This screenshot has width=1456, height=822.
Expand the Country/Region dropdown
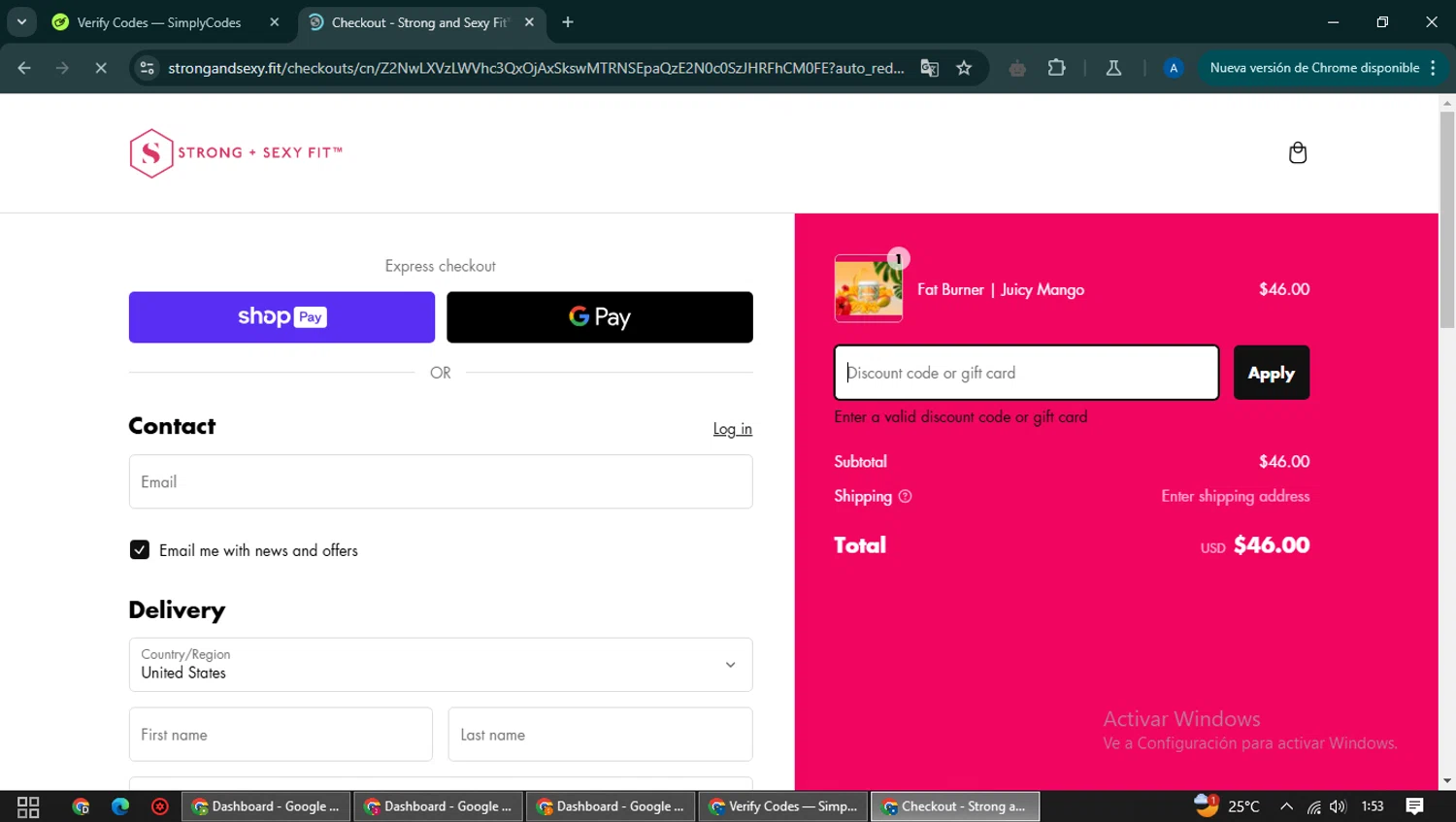click(x=441, y=665)
